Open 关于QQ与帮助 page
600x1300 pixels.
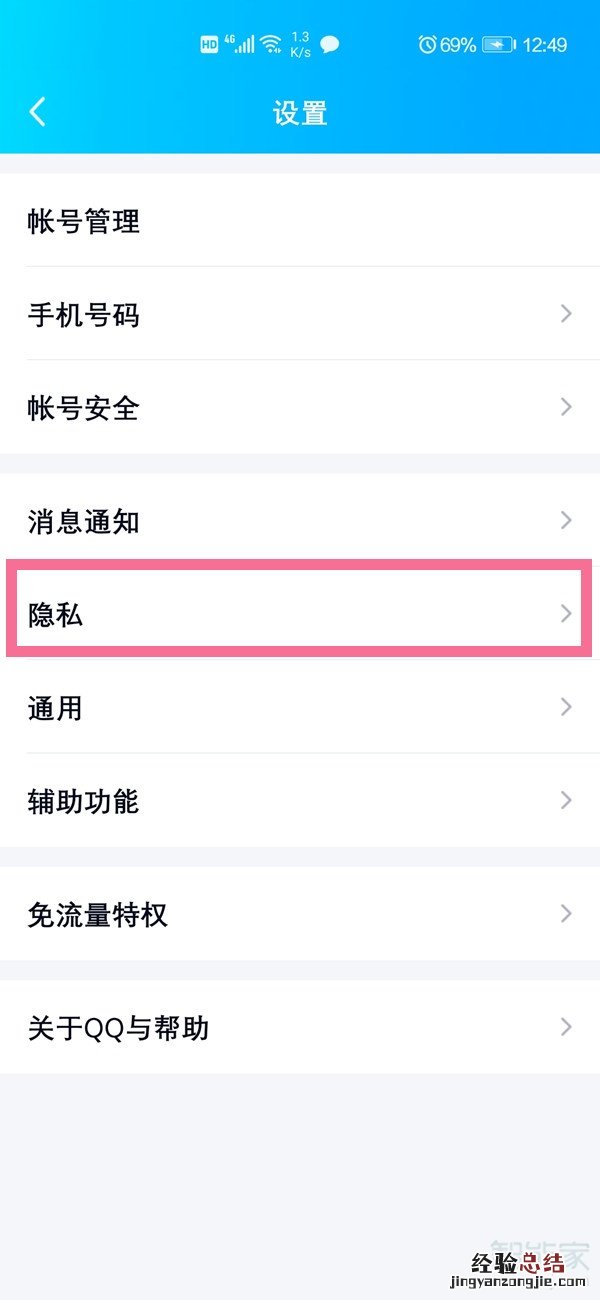(x=118, y=1028)
